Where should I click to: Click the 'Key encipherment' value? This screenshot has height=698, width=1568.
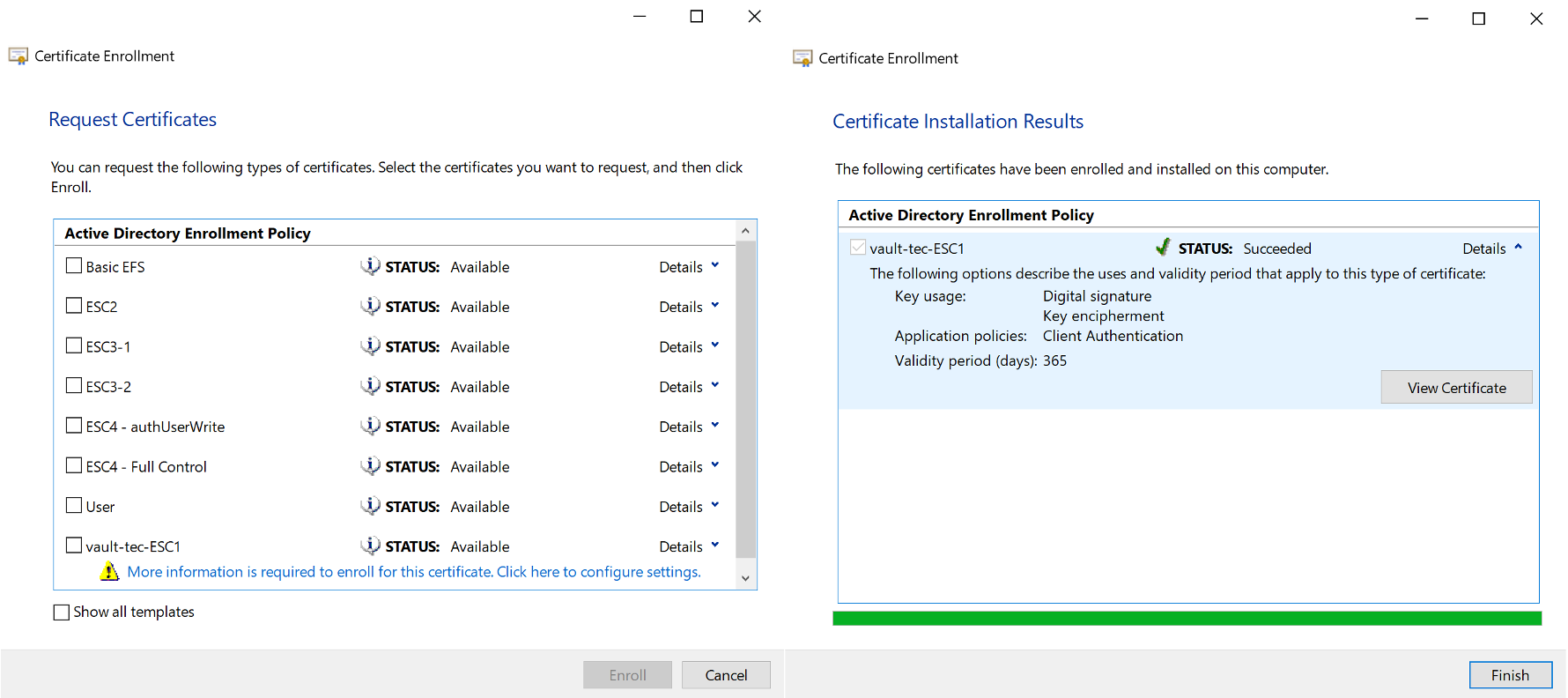coord(1103,316)
